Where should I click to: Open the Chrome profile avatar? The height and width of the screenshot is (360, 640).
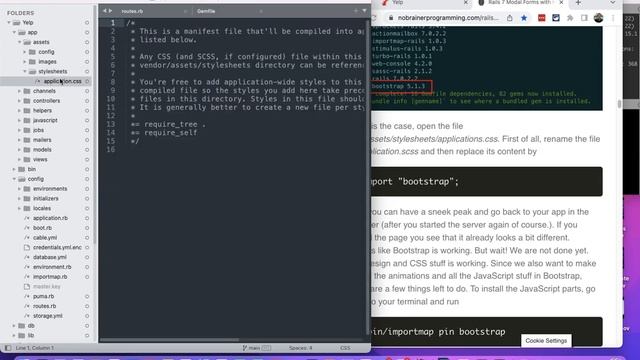pyautogui.click(x=598, y=18)
